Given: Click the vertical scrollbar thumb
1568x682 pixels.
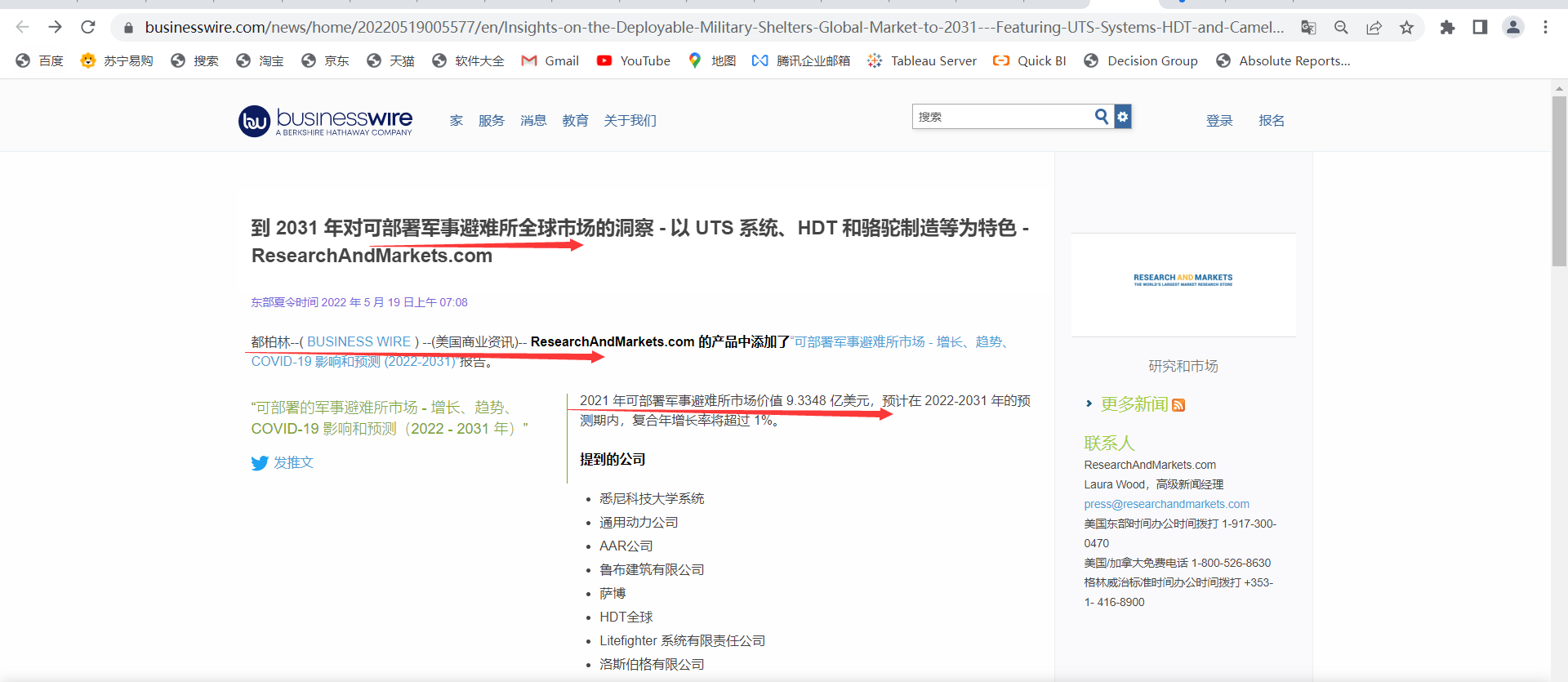Looking at the screenshot, I should [x=1559, y=181].
